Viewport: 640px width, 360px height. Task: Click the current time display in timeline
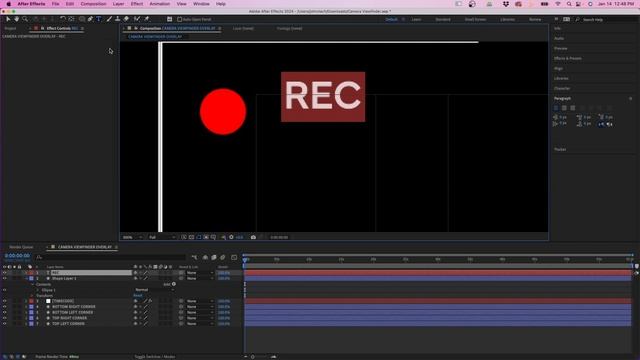17,256
